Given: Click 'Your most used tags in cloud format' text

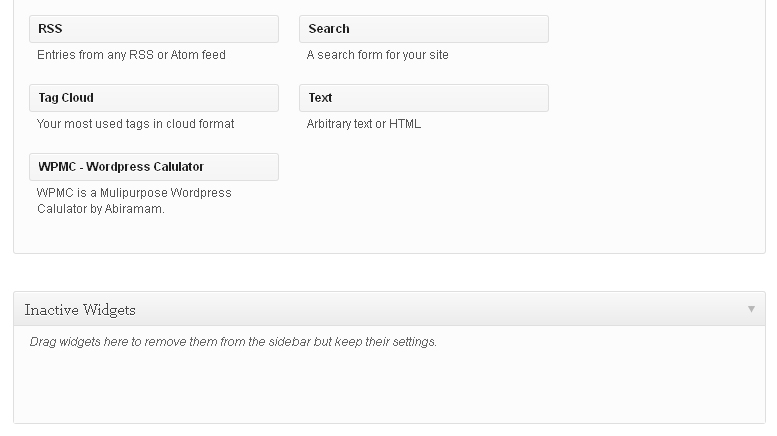Looking at the screenshot, I should click(x=135, y=123).
